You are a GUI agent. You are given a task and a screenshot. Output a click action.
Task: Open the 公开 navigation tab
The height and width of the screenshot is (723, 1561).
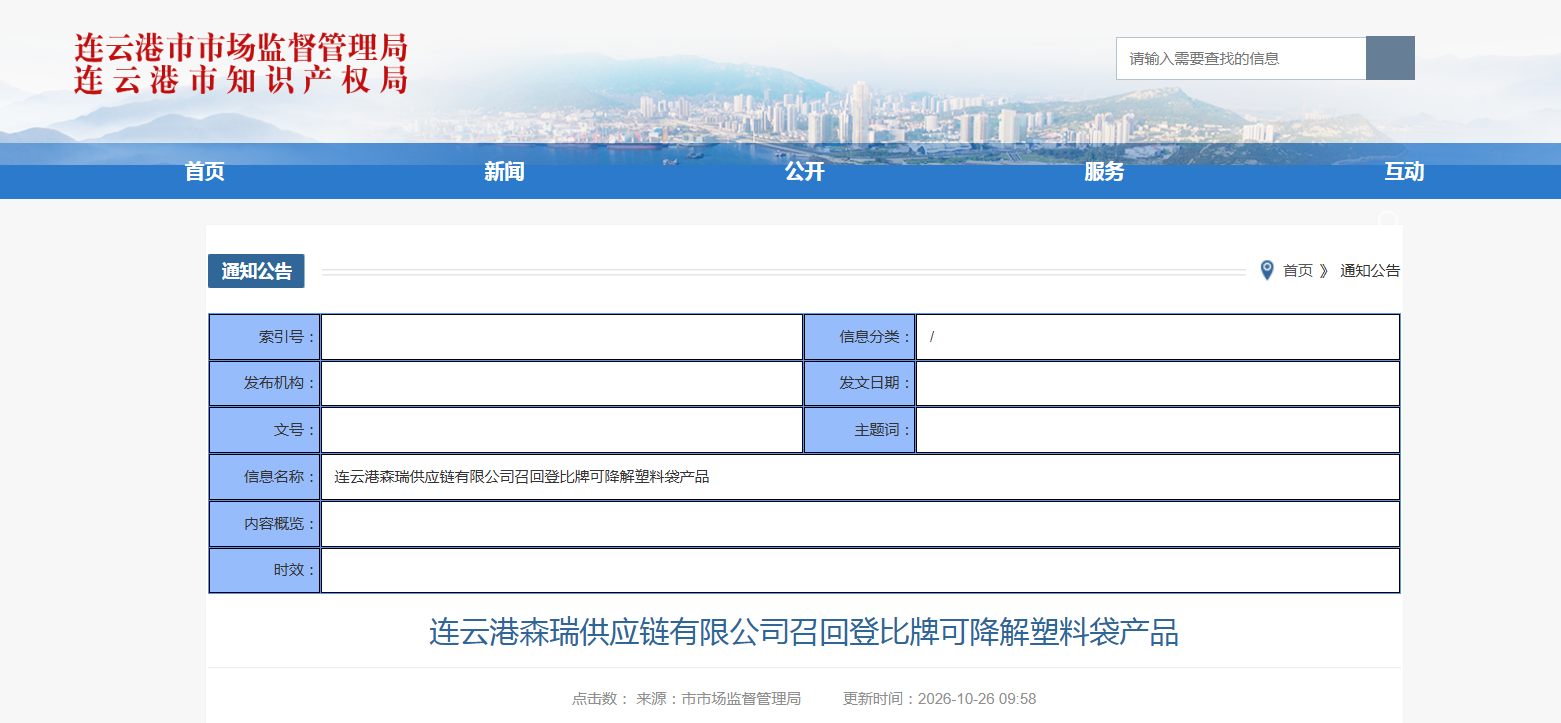805,172
